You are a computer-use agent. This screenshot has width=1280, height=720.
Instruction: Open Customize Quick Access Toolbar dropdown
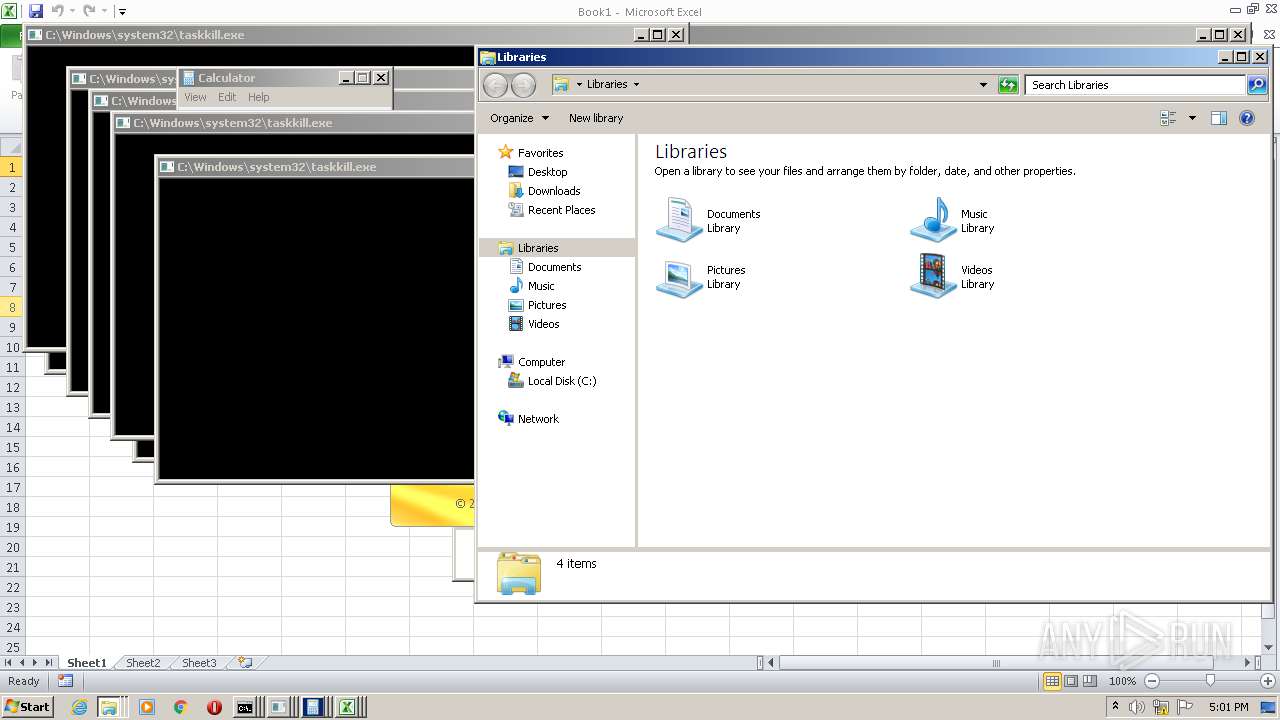[122, 11]
